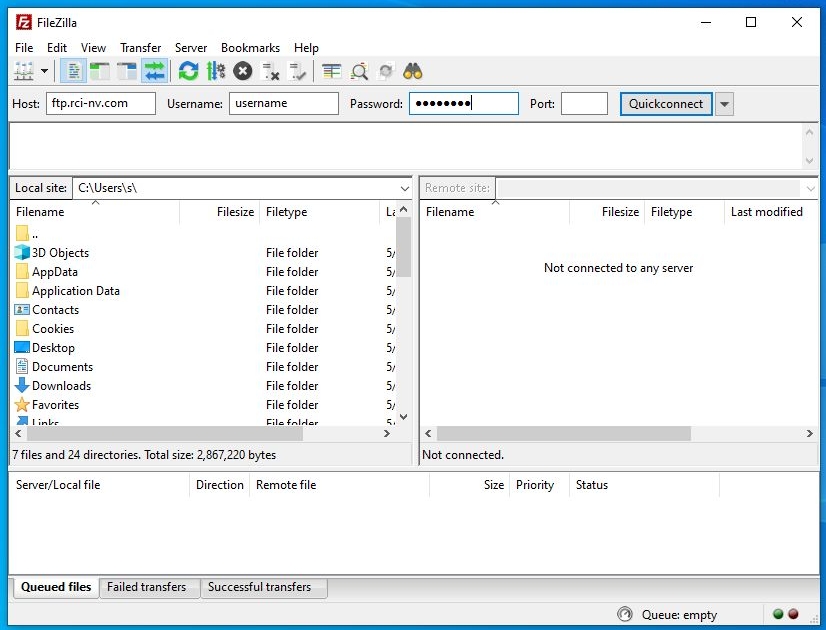Toggle processing of the transfer queue

click(215, 71)
